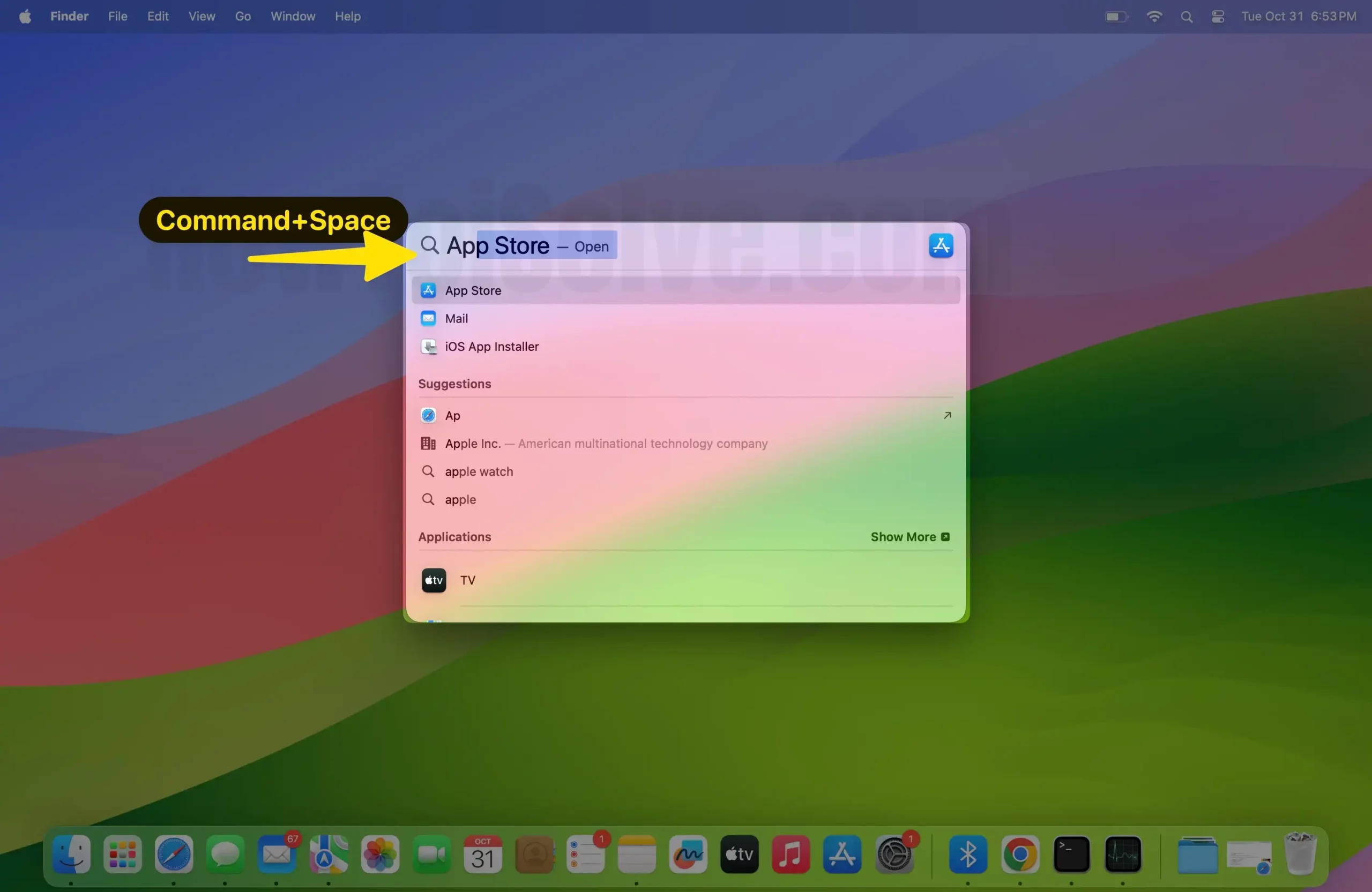Screen dimensions: 1372x892
Task: Choose the Safari 'Ap' web suggestion
Action: (x=685, y=415)
